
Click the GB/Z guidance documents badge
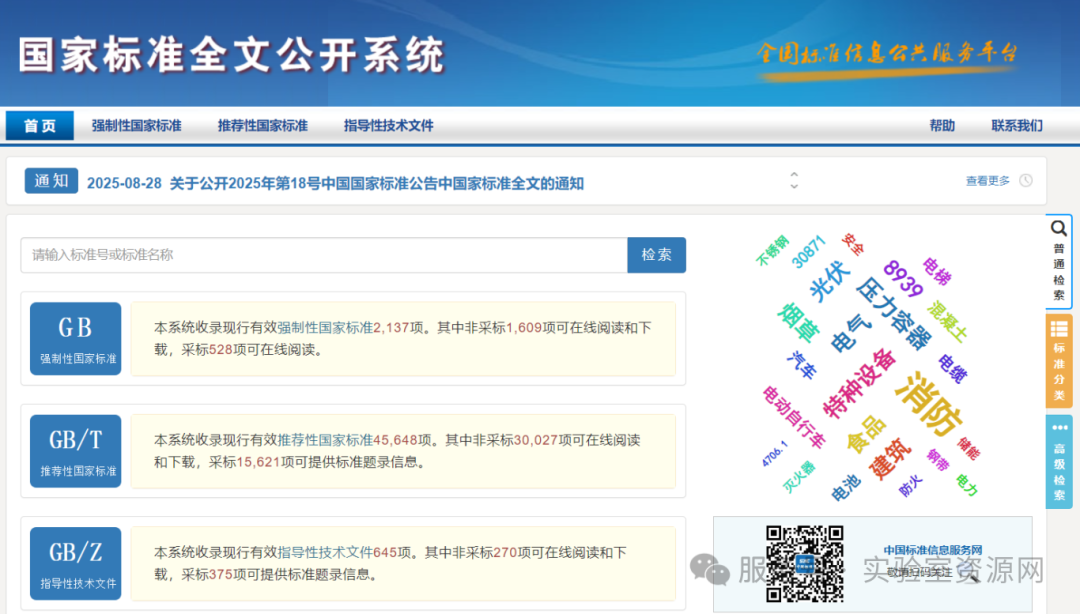(75, 563)
